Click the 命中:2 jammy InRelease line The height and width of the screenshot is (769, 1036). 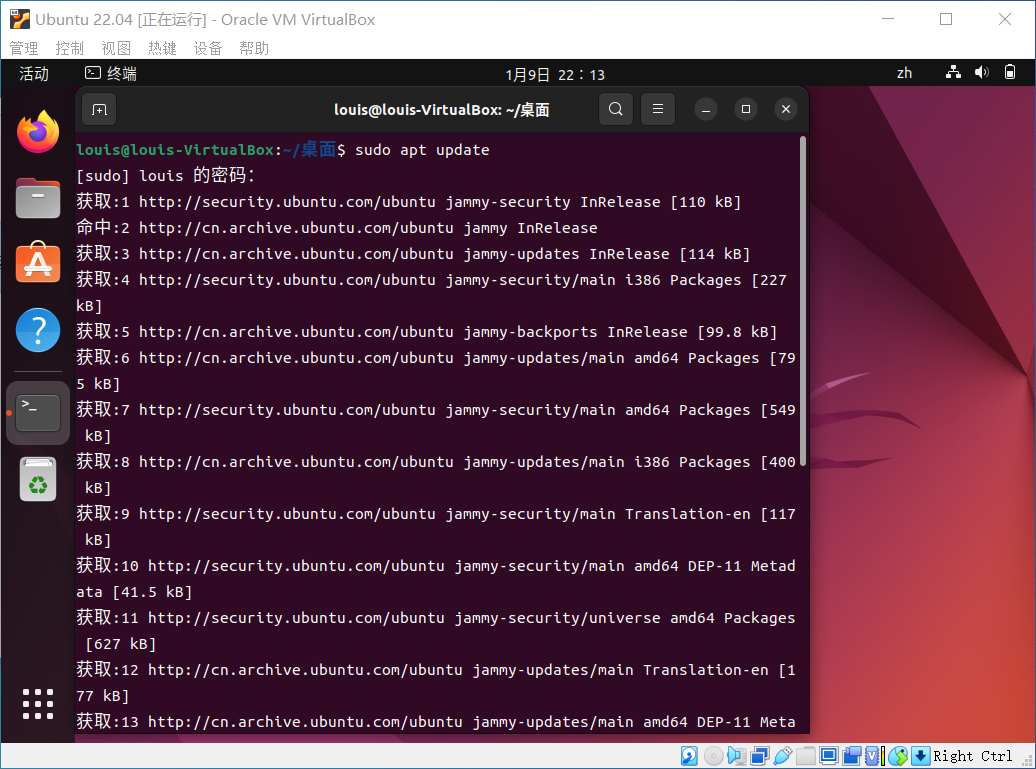pyautogui.click(x=336, y=227)
